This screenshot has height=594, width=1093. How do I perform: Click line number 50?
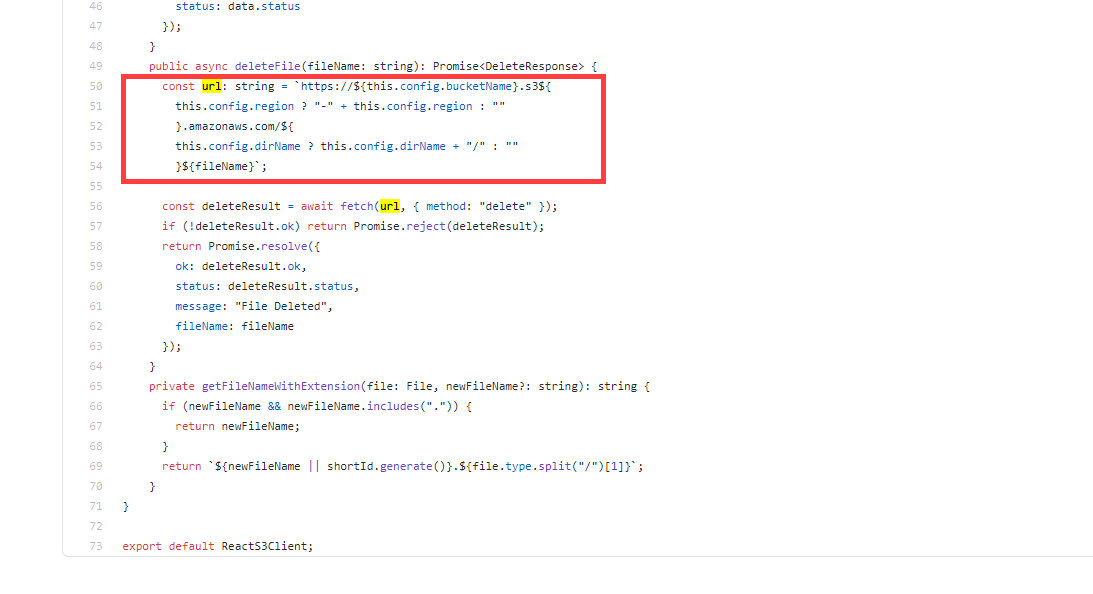(x=95, y=86)
